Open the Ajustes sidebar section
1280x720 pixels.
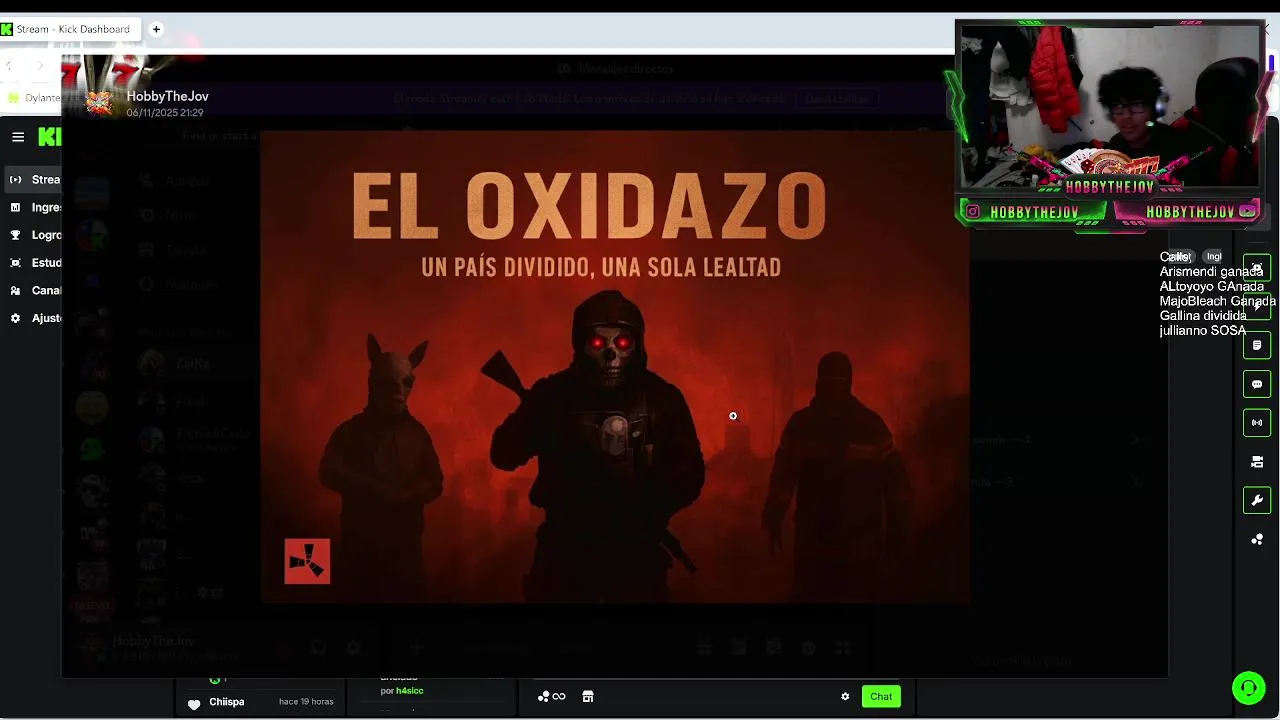pyautogui.click(x=34, y=318)
